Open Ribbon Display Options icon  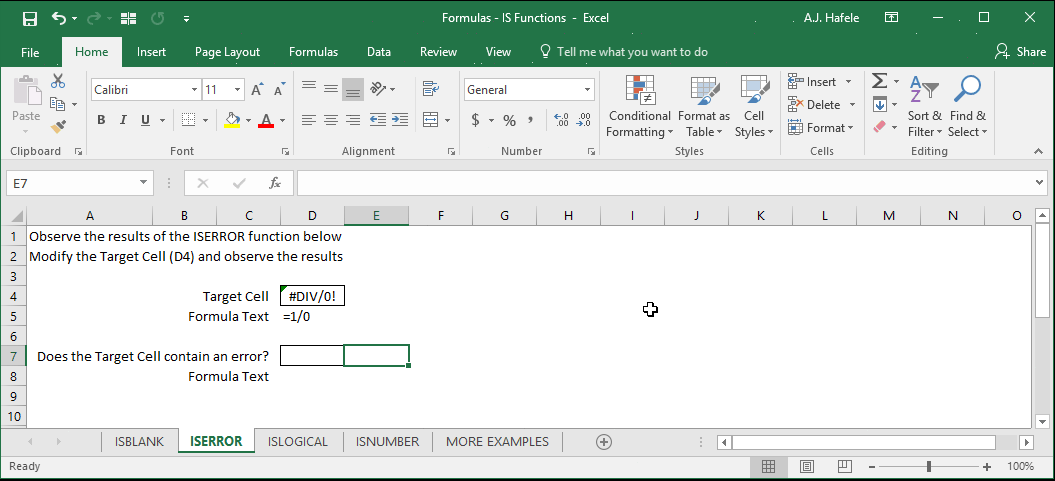(891, 18)
